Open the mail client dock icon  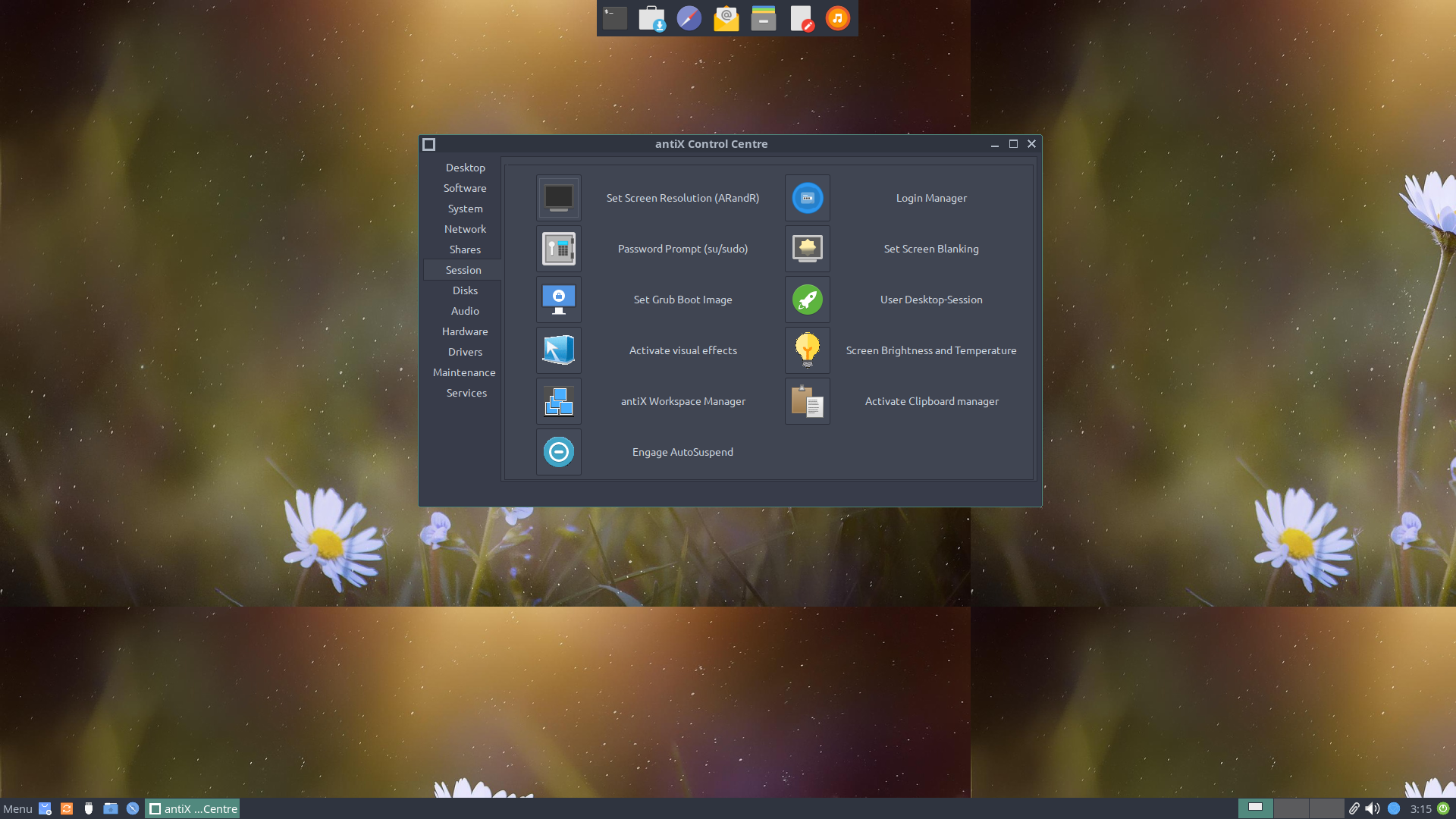pyautogui.click(x=726, y=18)
